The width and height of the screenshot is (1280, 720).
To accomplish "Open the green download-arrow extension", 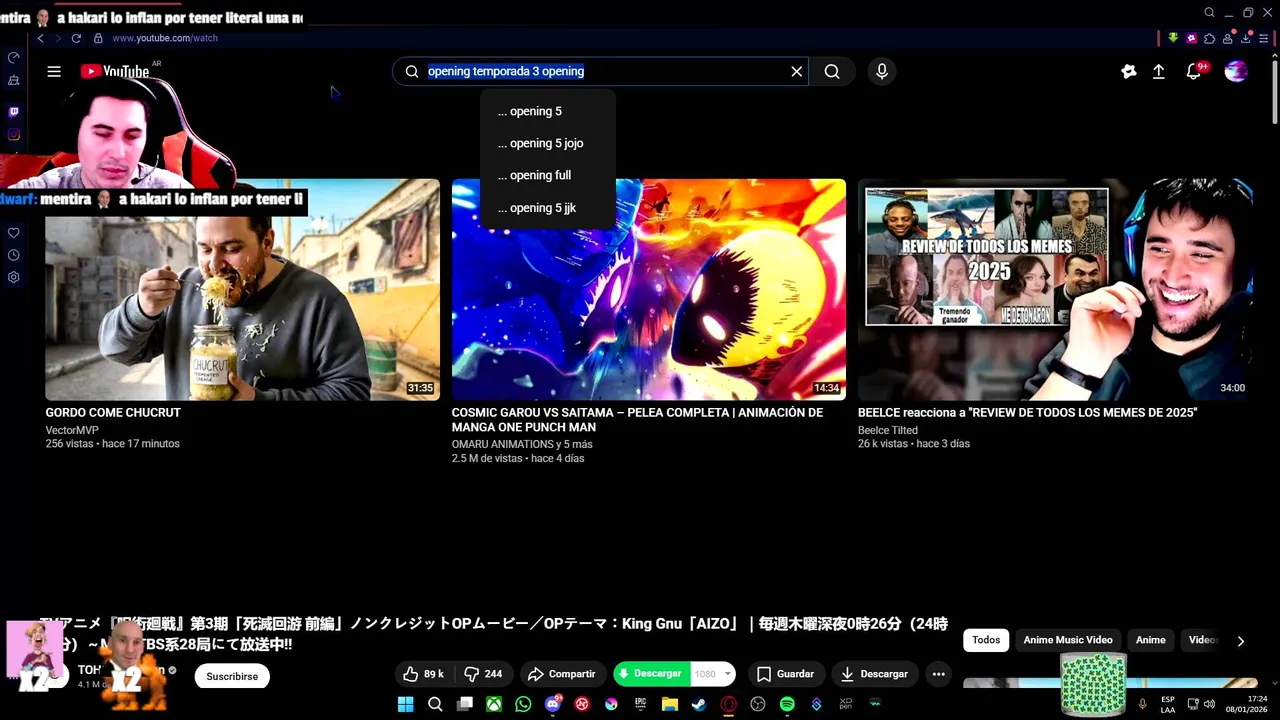I will pyautogui.click(x=1173, y=38).
